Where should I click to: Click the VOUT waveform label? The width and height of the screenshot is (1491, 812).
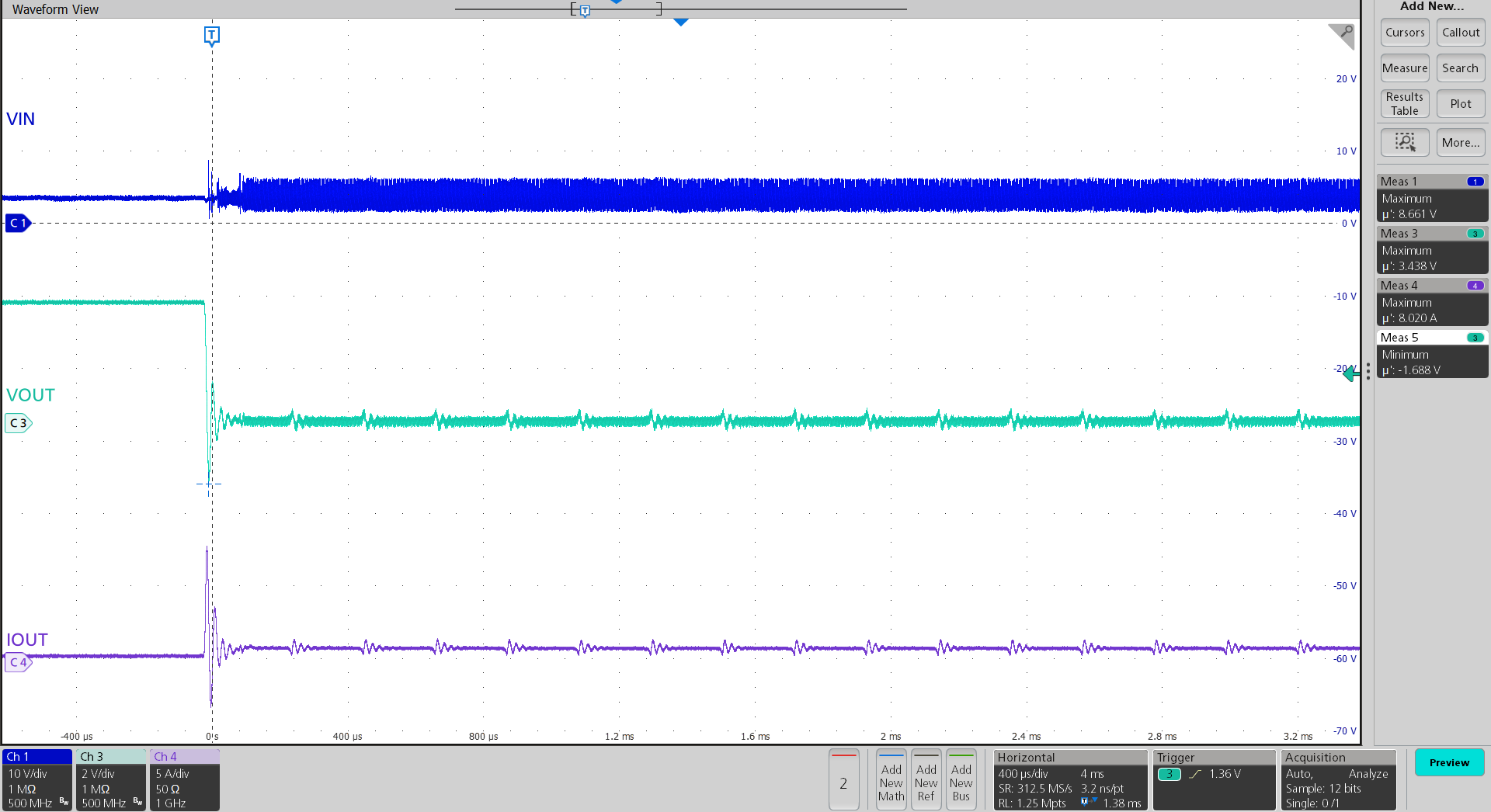coord(31,395)
